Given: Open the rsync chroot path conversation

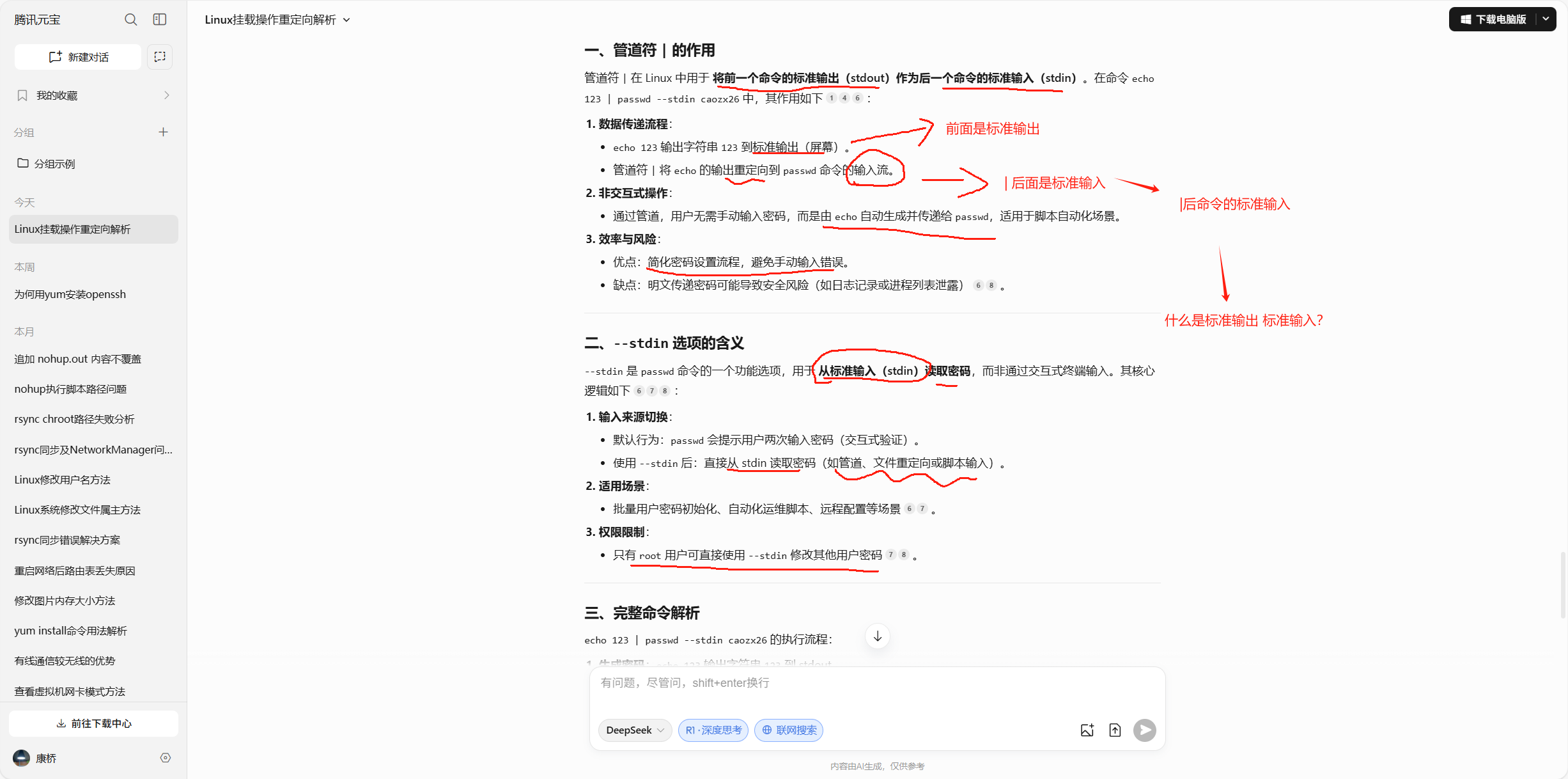Looking at the screenshot, I should click(x=75, y=419).
